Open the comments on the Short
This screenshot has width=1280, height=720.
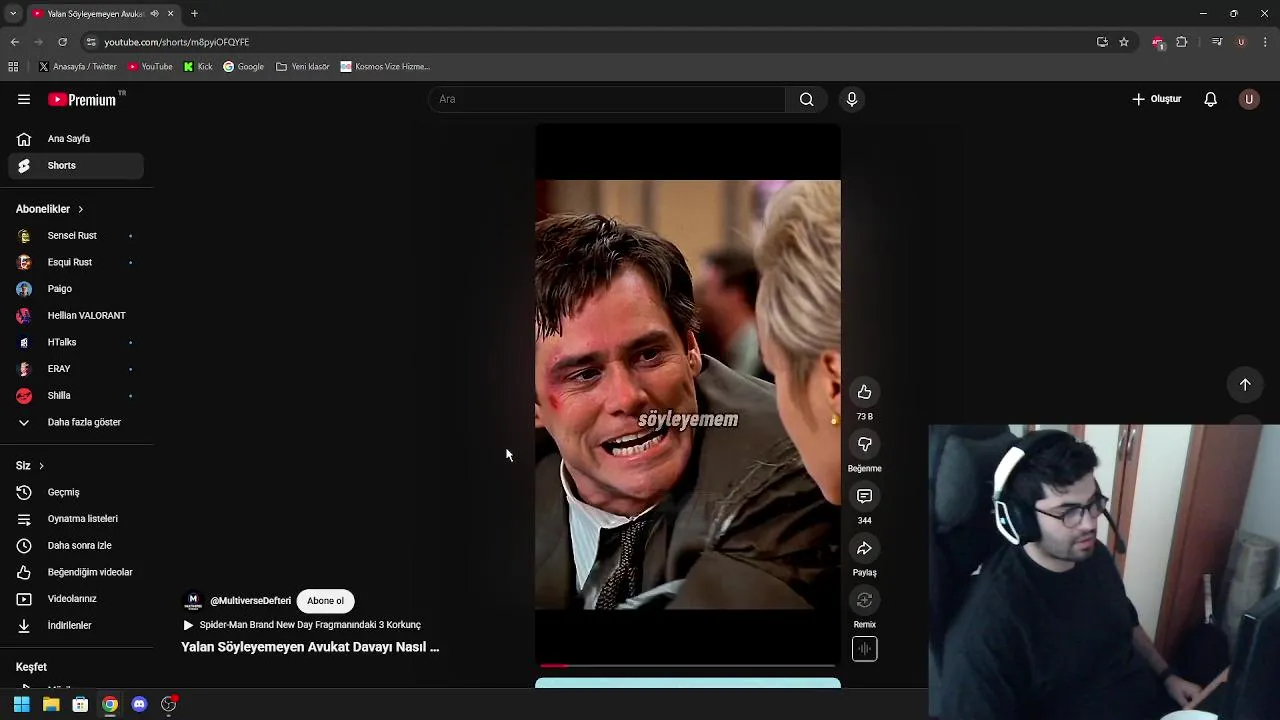tap(864, 496)
